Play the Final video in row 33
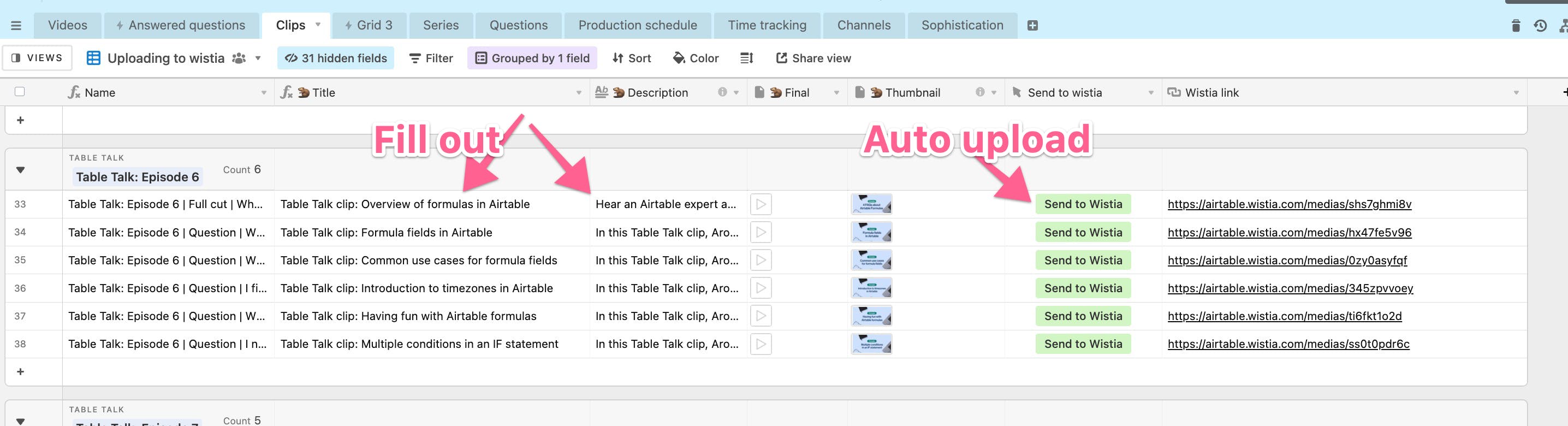The image size is (1568, 426). tap(761, 204)
